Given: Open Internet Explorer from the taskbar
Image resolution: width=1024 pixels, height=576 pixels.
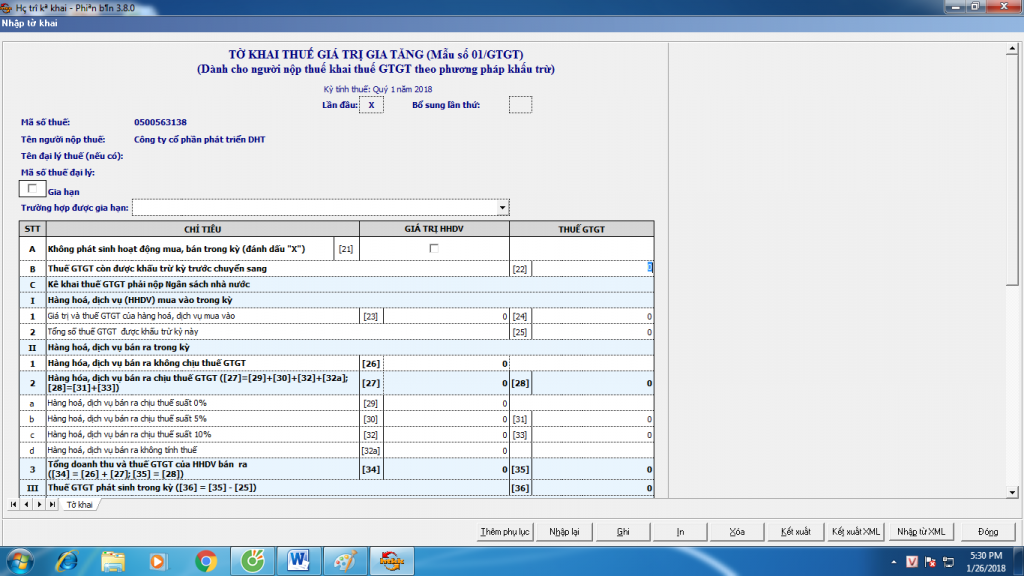Looking at the screenshot, I should pyautogui.click(x=68, y=560).
